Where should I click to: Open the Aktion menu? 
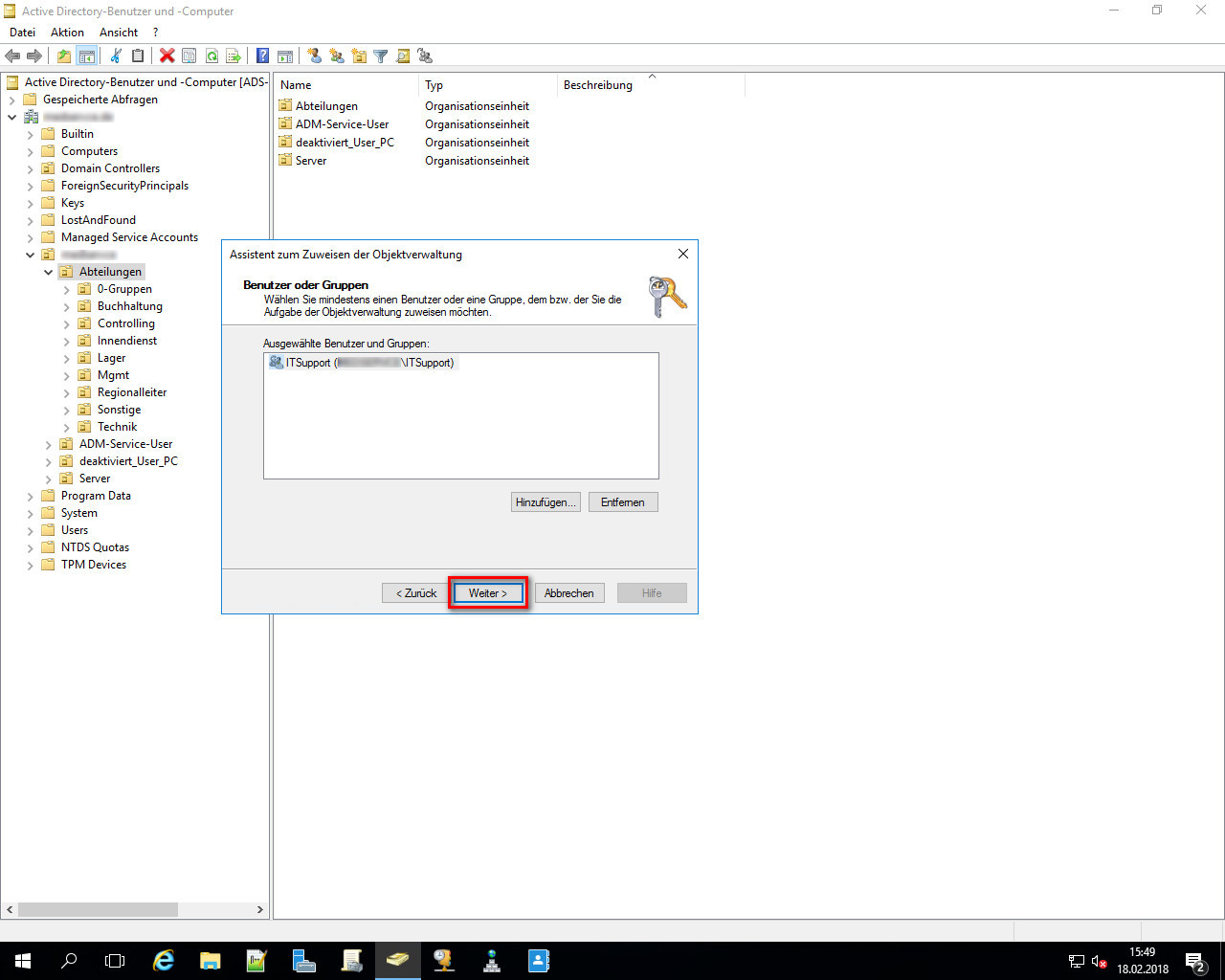[67, 33]
